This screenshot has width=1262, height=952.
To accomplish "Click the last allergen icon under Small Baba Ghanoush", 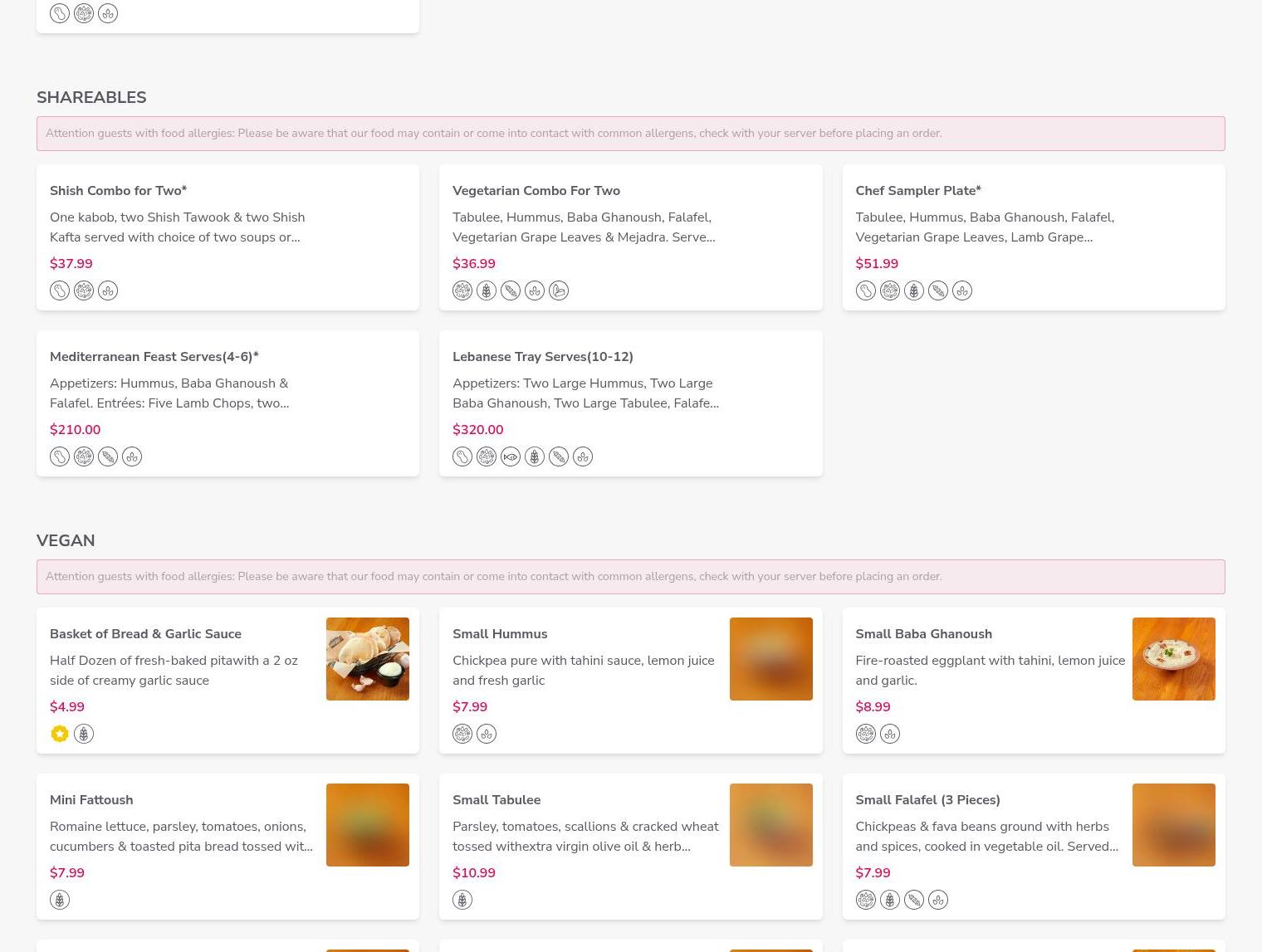I will coord(890,734).
